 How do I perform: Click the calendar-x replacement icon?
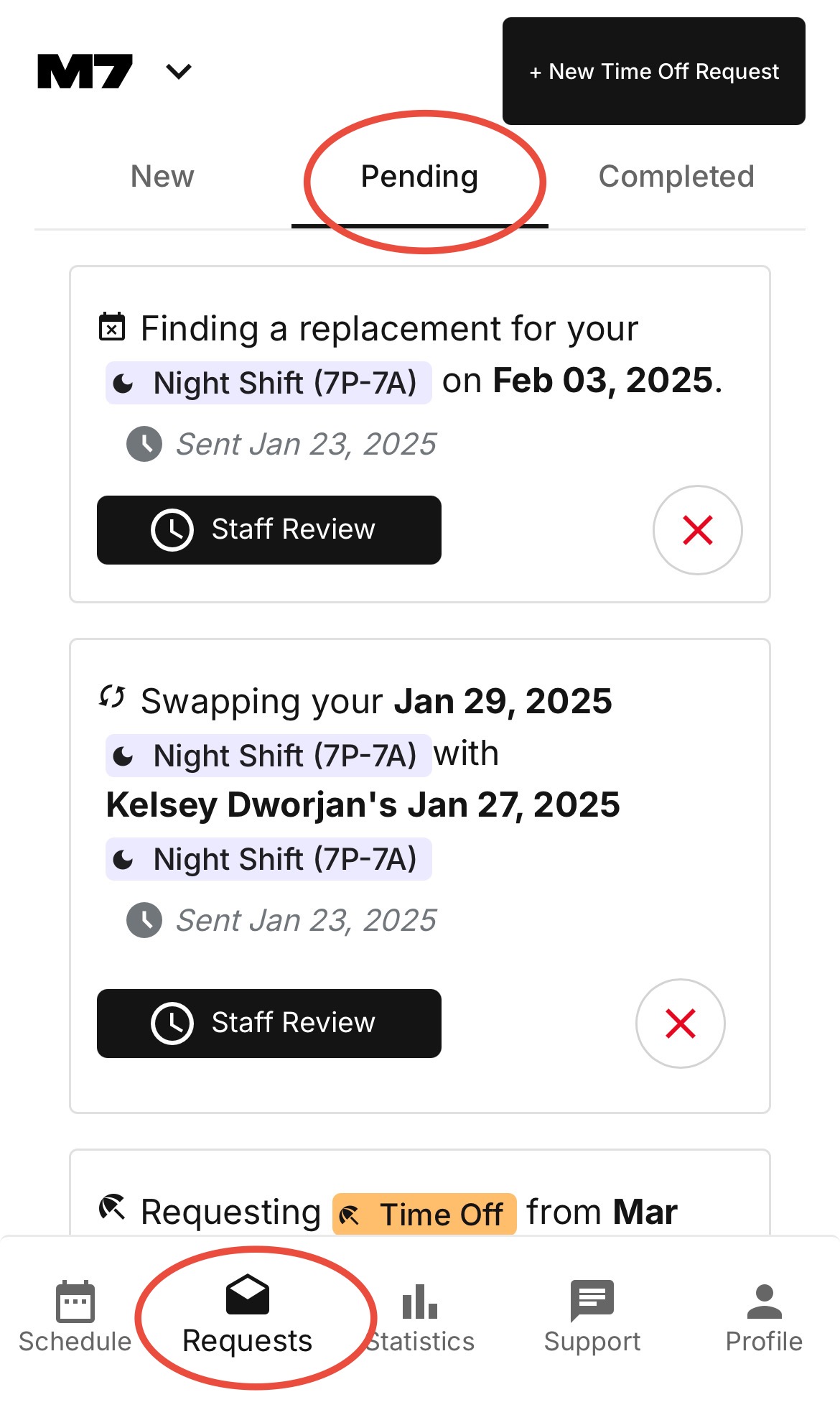pyautogui.click(x=111, y=326)
